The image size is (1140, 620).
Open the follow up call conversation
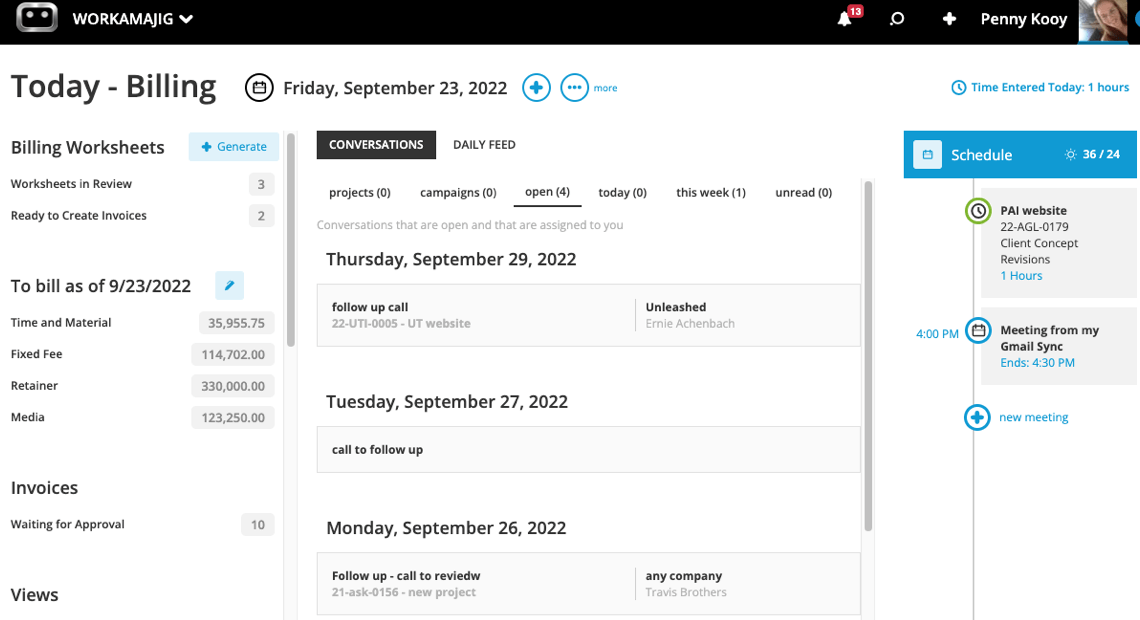click(x=588, y=315)
